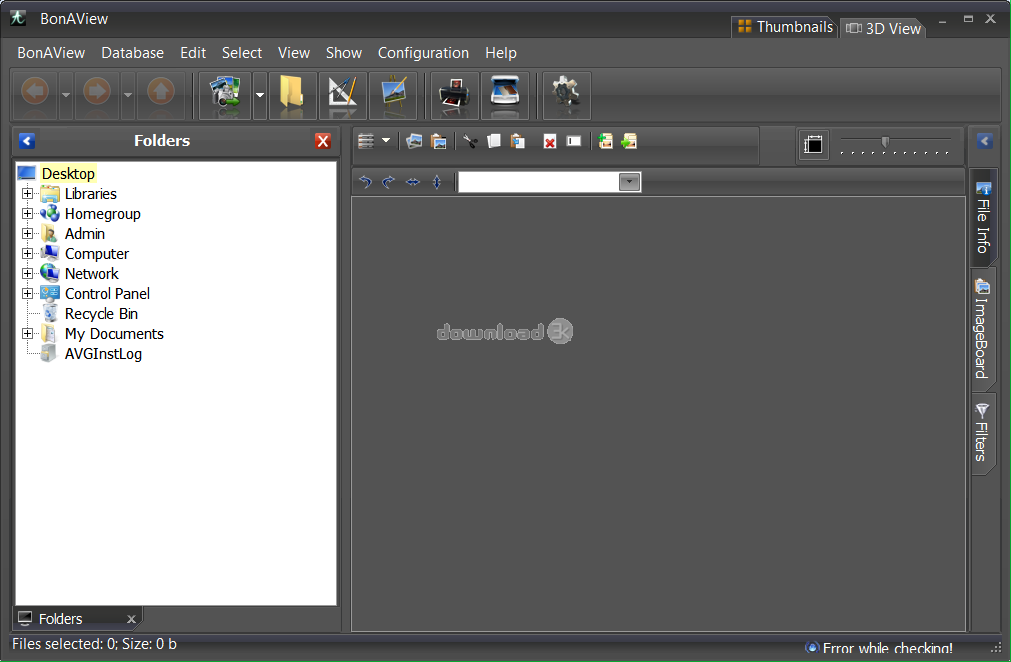Image resolution: width=1011 pixels, height=662 pixels.
Task: Open the File Info side tab
Action: point(983,217)
